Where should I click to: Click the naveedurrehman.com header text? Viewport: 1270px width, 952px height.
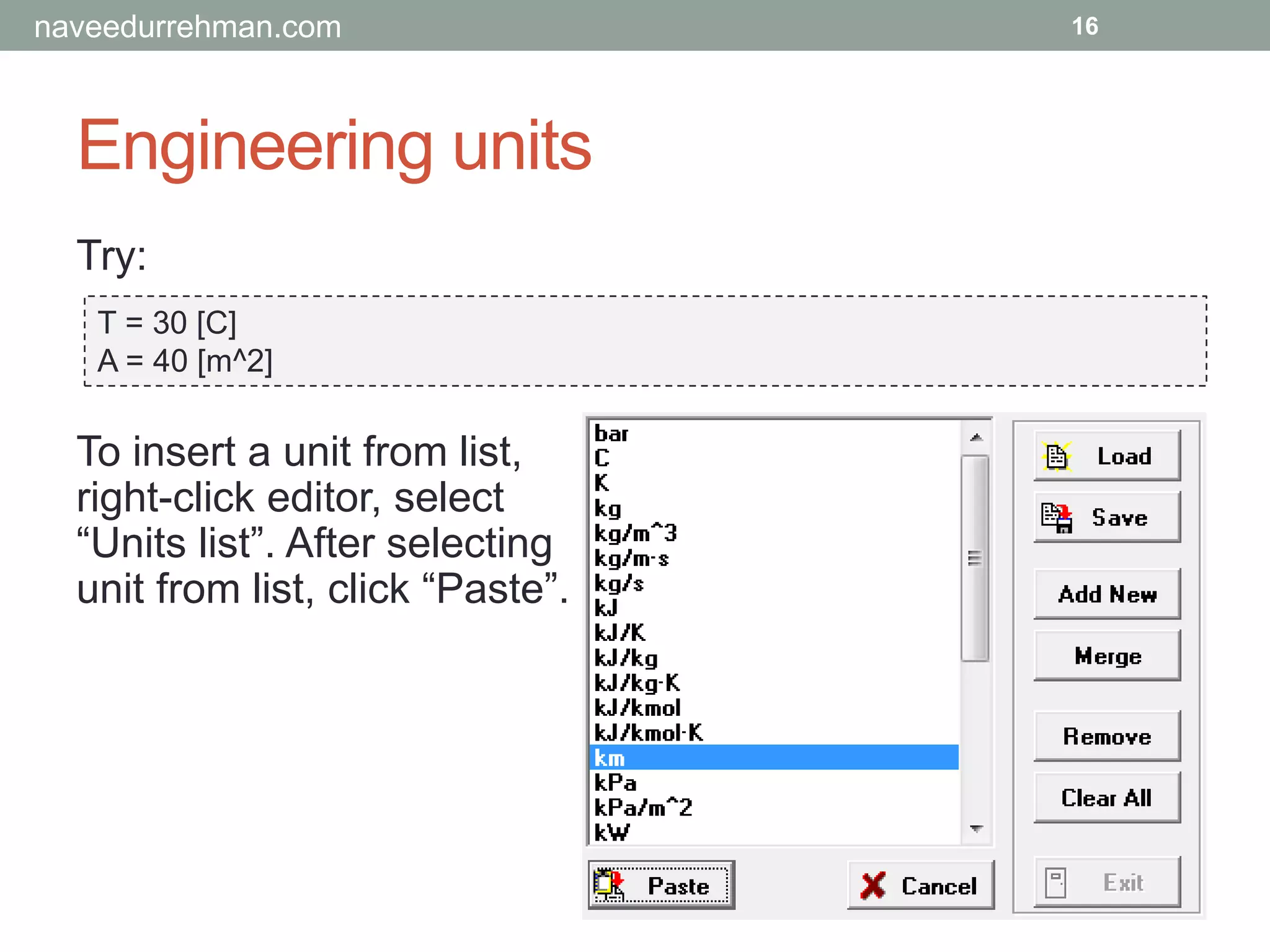[x=187, y=27]
